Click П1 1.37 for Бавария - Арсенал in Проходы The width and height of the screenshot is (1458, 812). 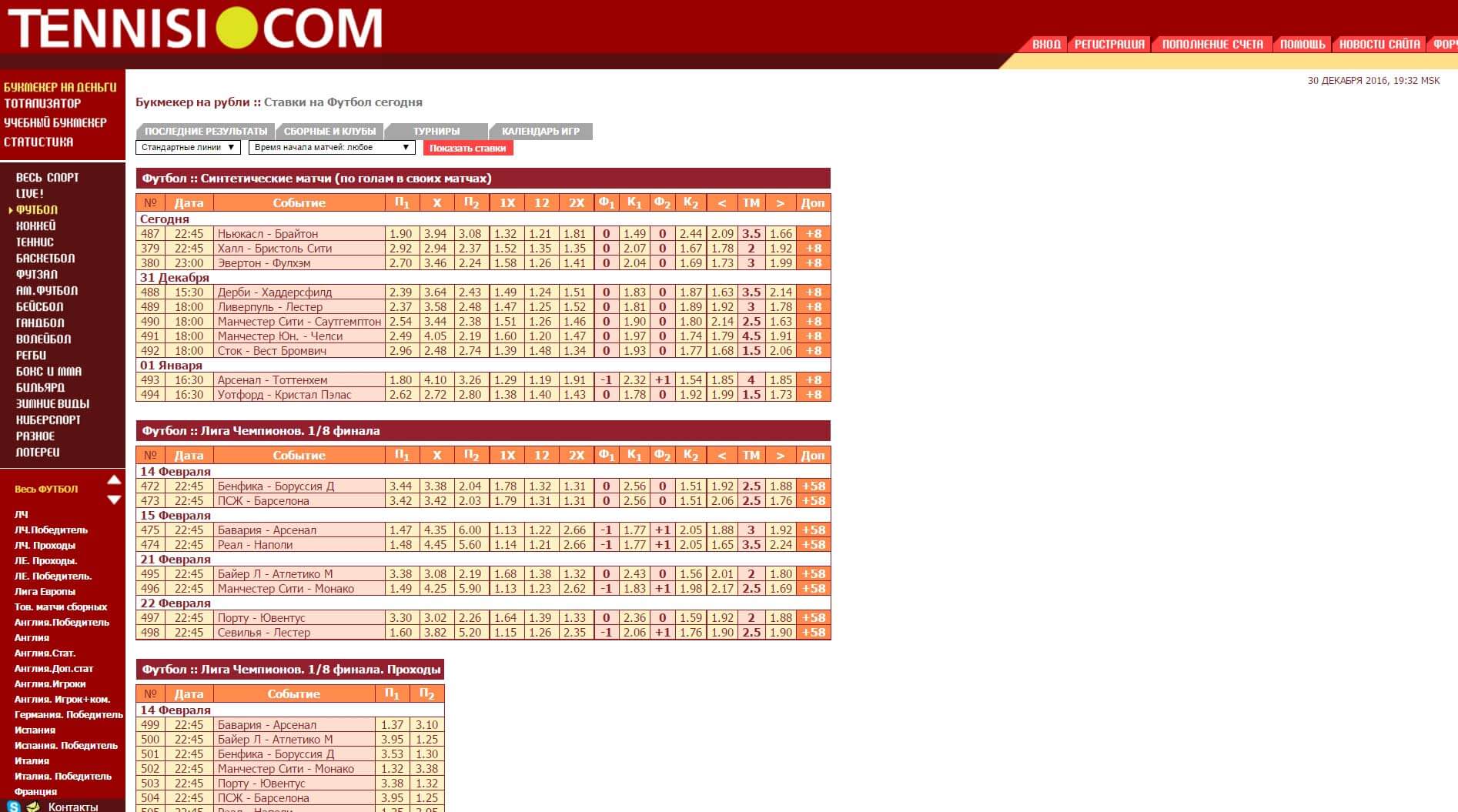[393, 724]
